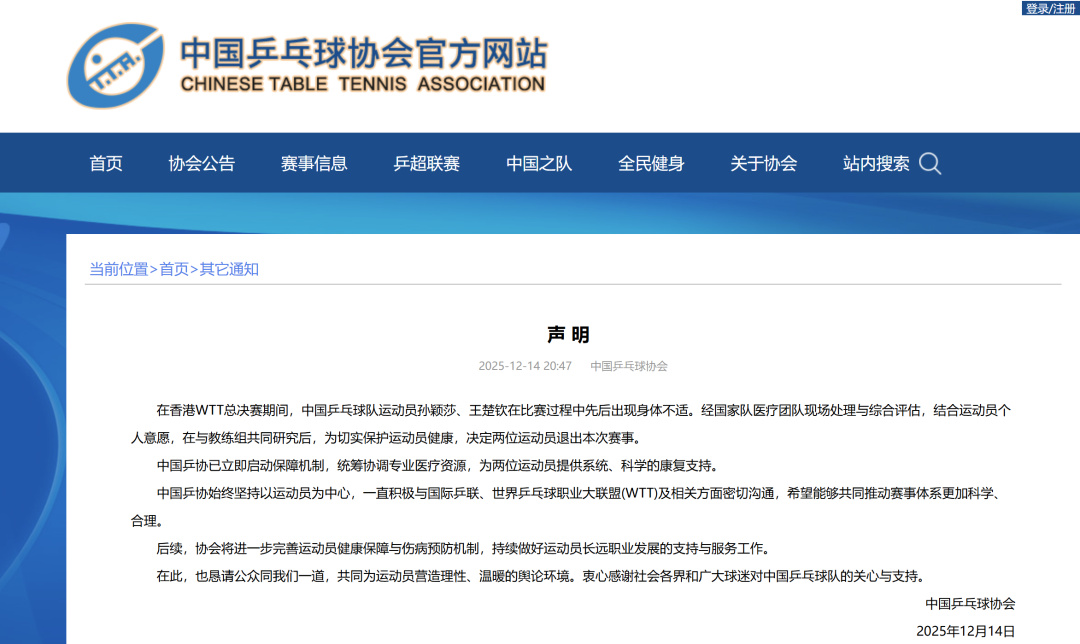Navigate to the 中国之队 section
The image size is (1080, 644).
click(539, 164)
